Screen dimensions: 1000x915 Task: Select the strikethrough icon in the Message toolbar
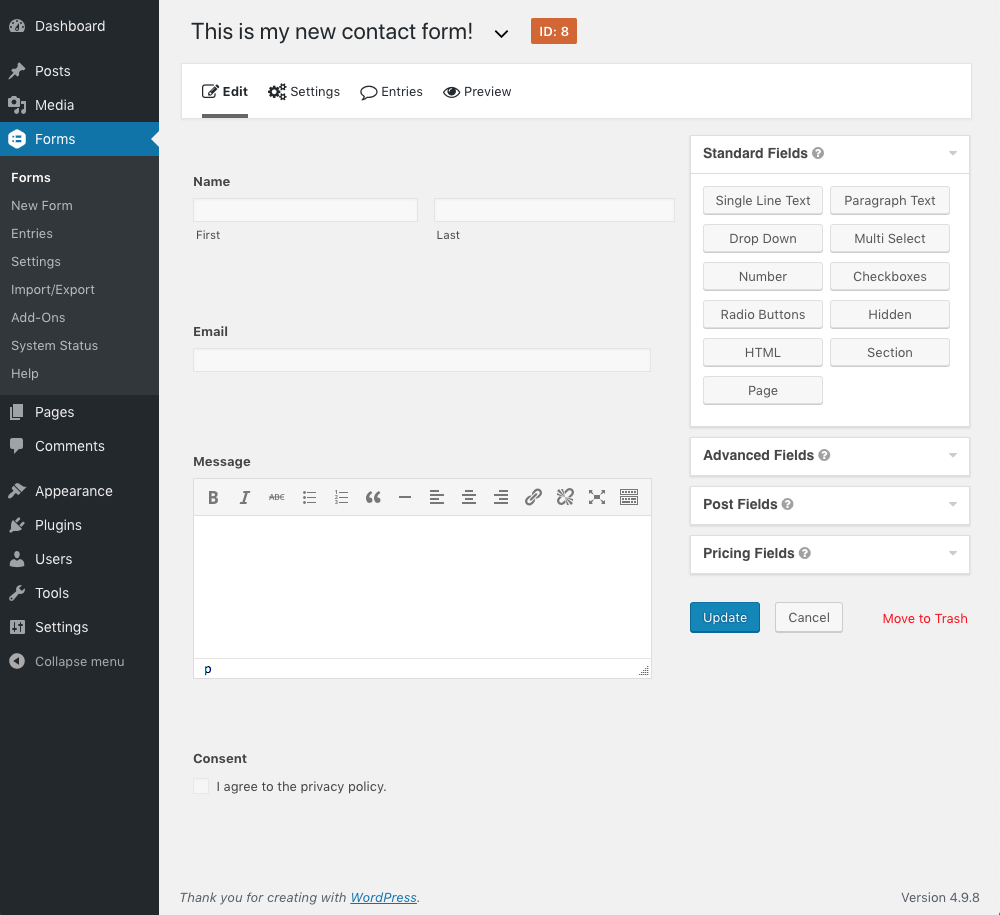[x=277, y=497]
